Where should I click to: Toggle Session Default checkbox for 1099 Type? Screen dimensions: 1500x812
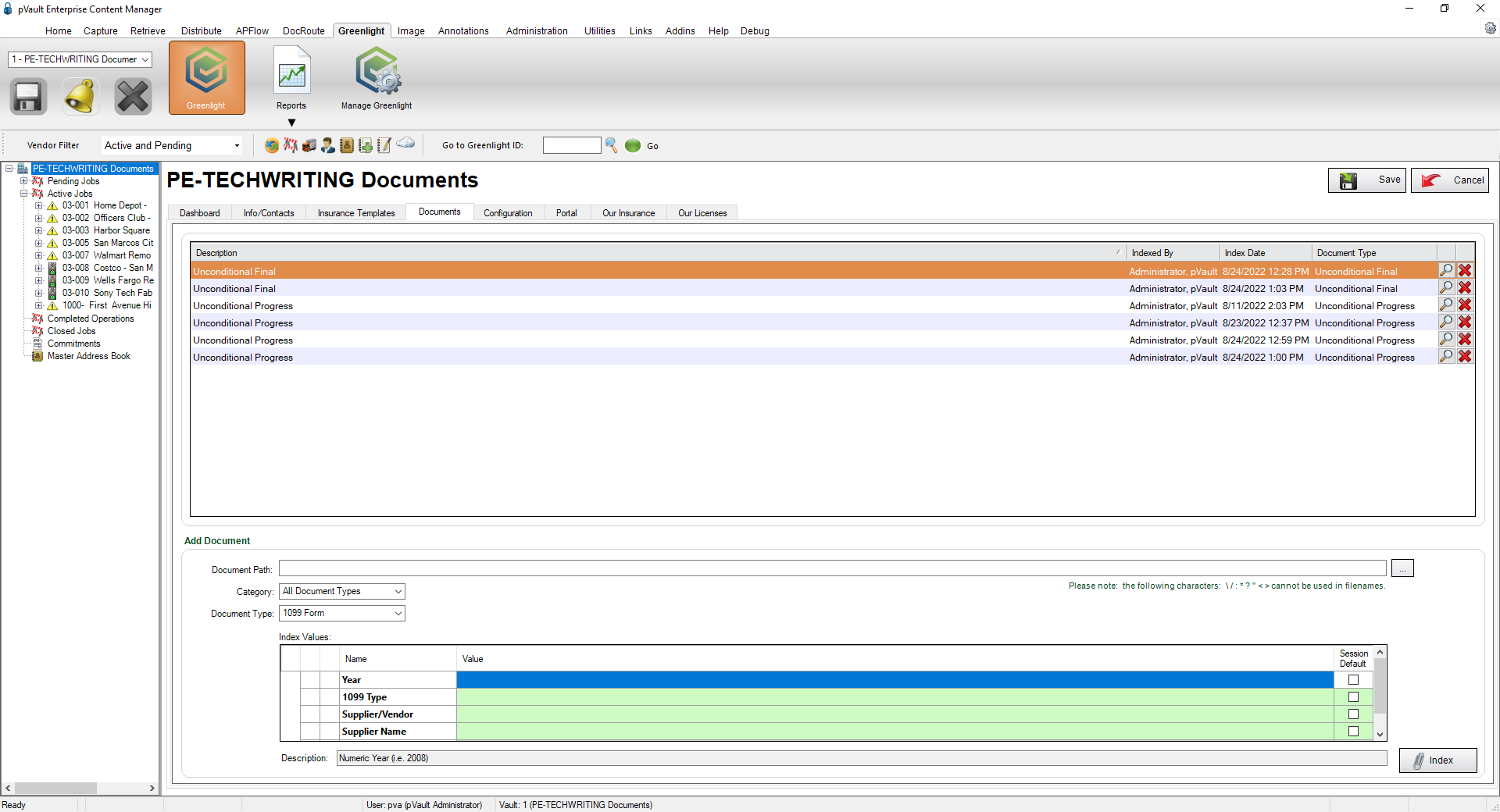coord(1354,697)
